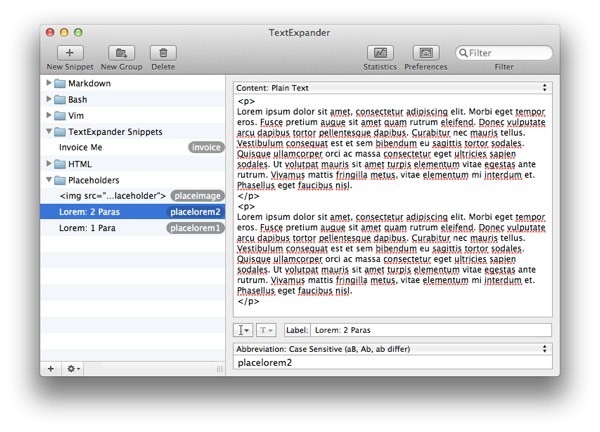The image size is (600, 432).
Task: Open the gear action menu
Action: click(x=73, y=368)
